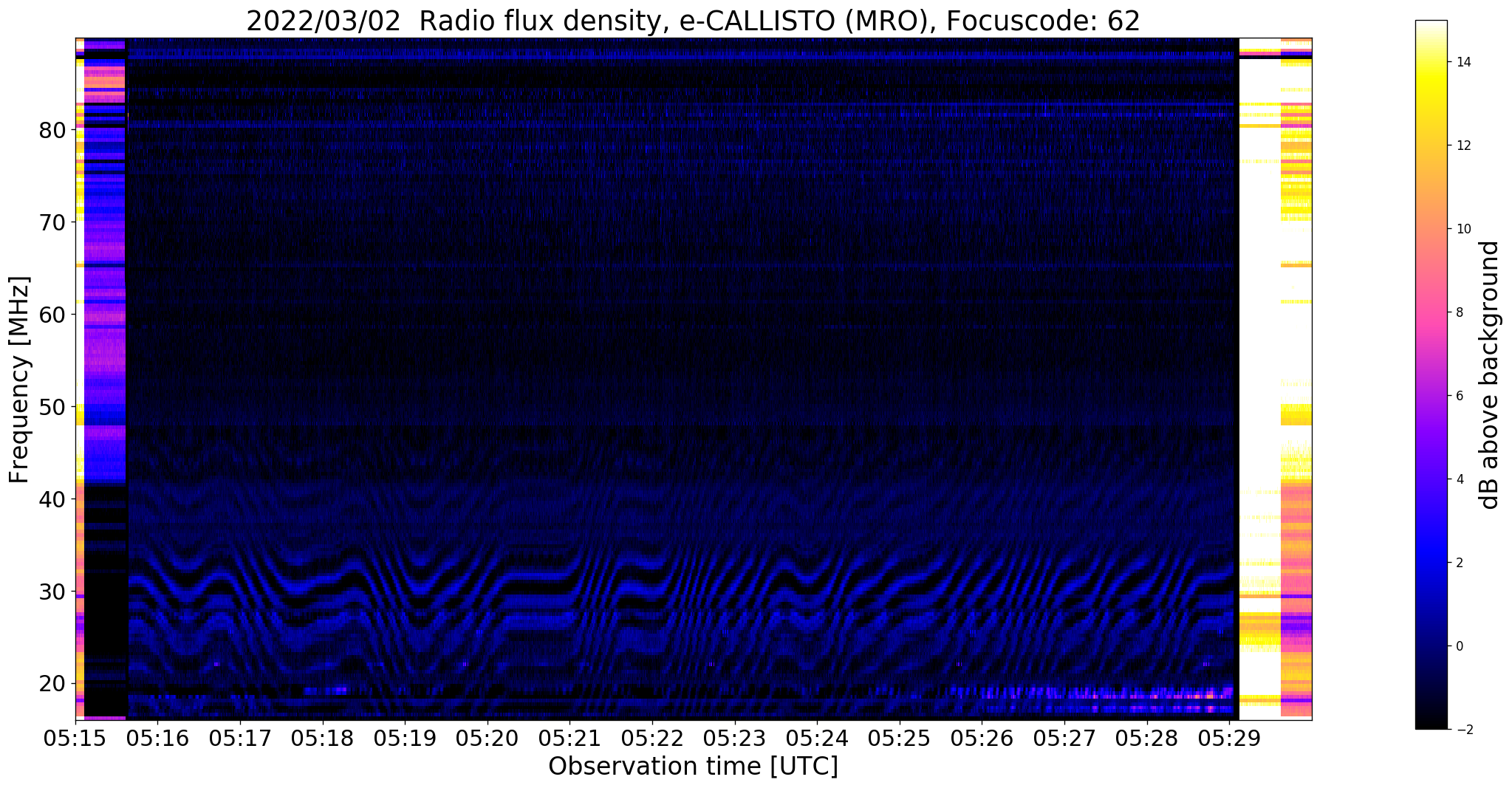The height and width of the screenshot is (788, 1512).
Task: Click the "Frequency [MHz]" axis label
Action: pyautogui.click(x=20, y=380)
